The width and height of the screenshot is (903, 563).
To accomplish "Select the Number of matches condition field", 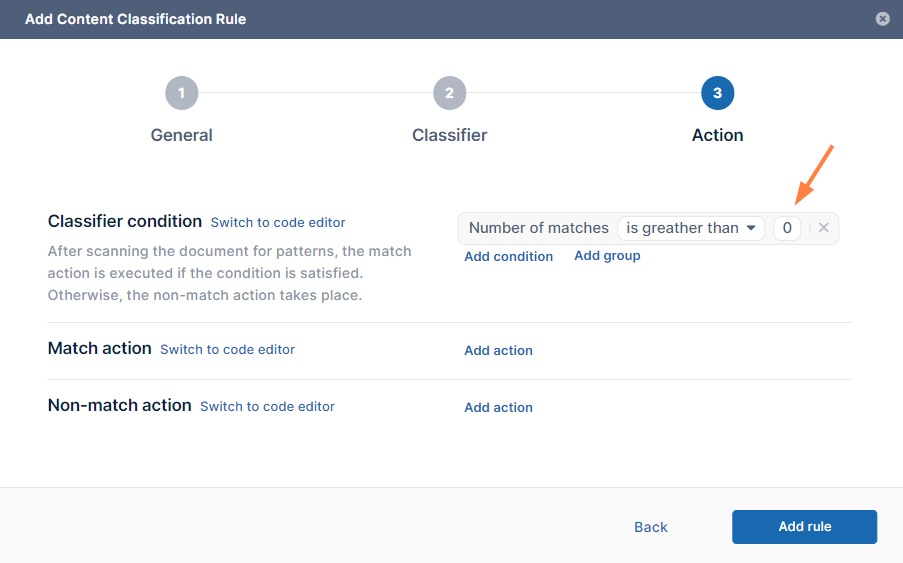I will pyautogui.click(x=538, y=228).
